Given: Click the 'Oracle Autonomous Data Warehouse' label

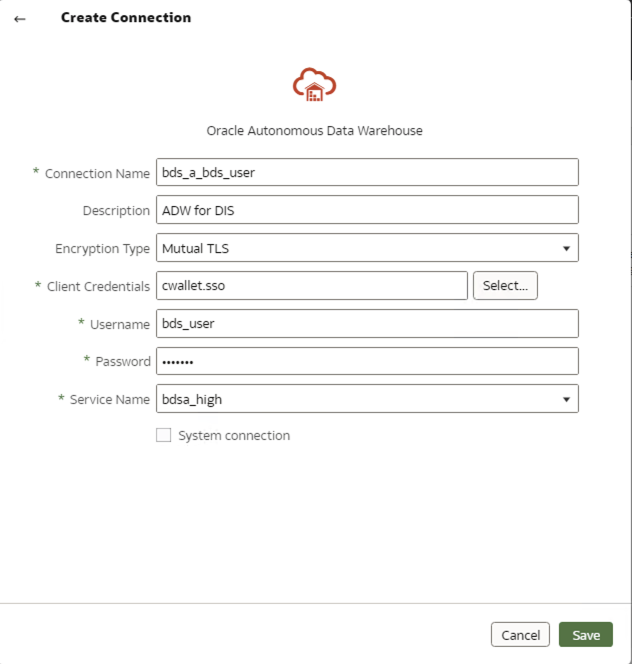Looking at the screenshot, I should pos(314,130).
